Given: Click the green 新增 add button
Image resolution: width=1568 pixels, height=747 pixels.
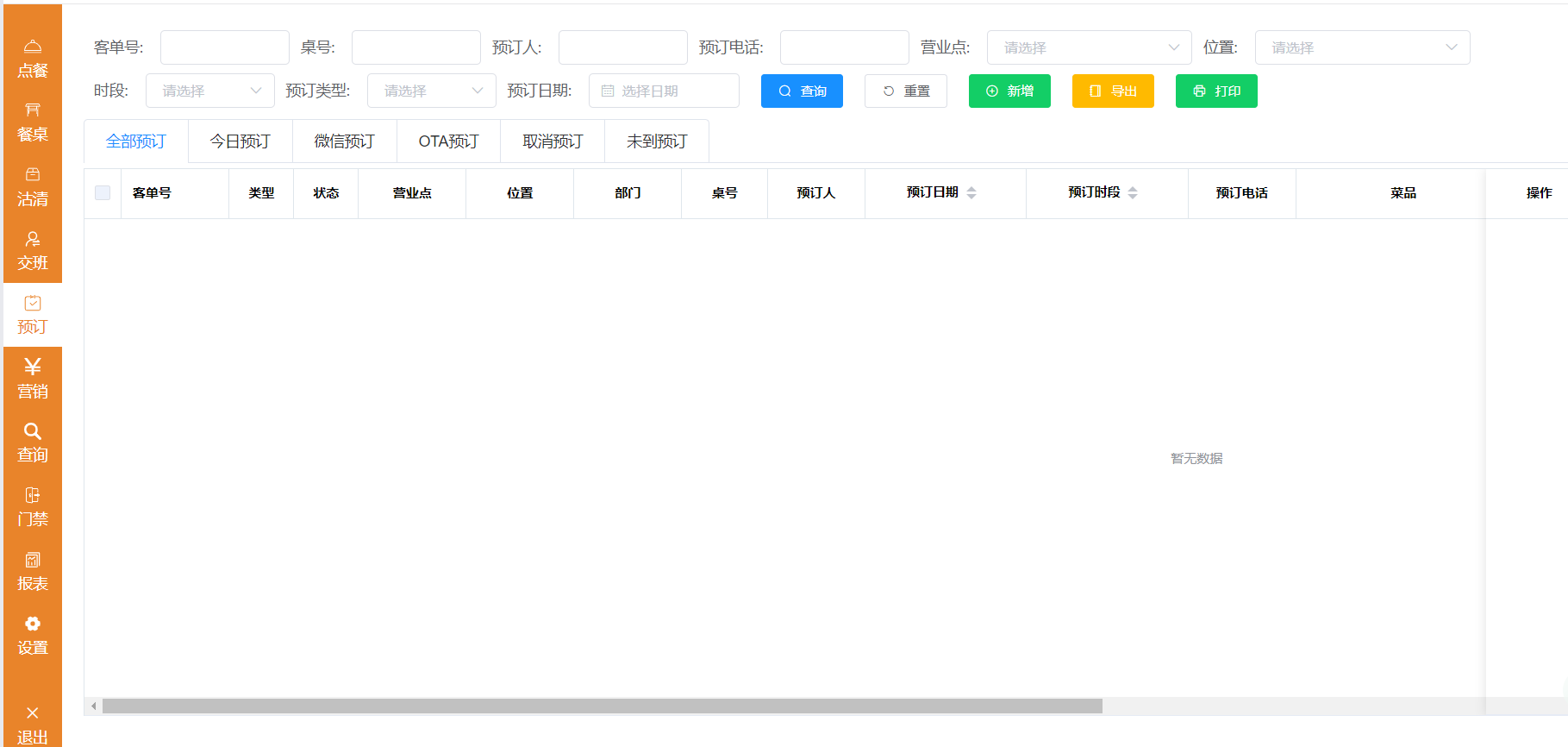Looking at the screenshot, I should [1009, 91].
